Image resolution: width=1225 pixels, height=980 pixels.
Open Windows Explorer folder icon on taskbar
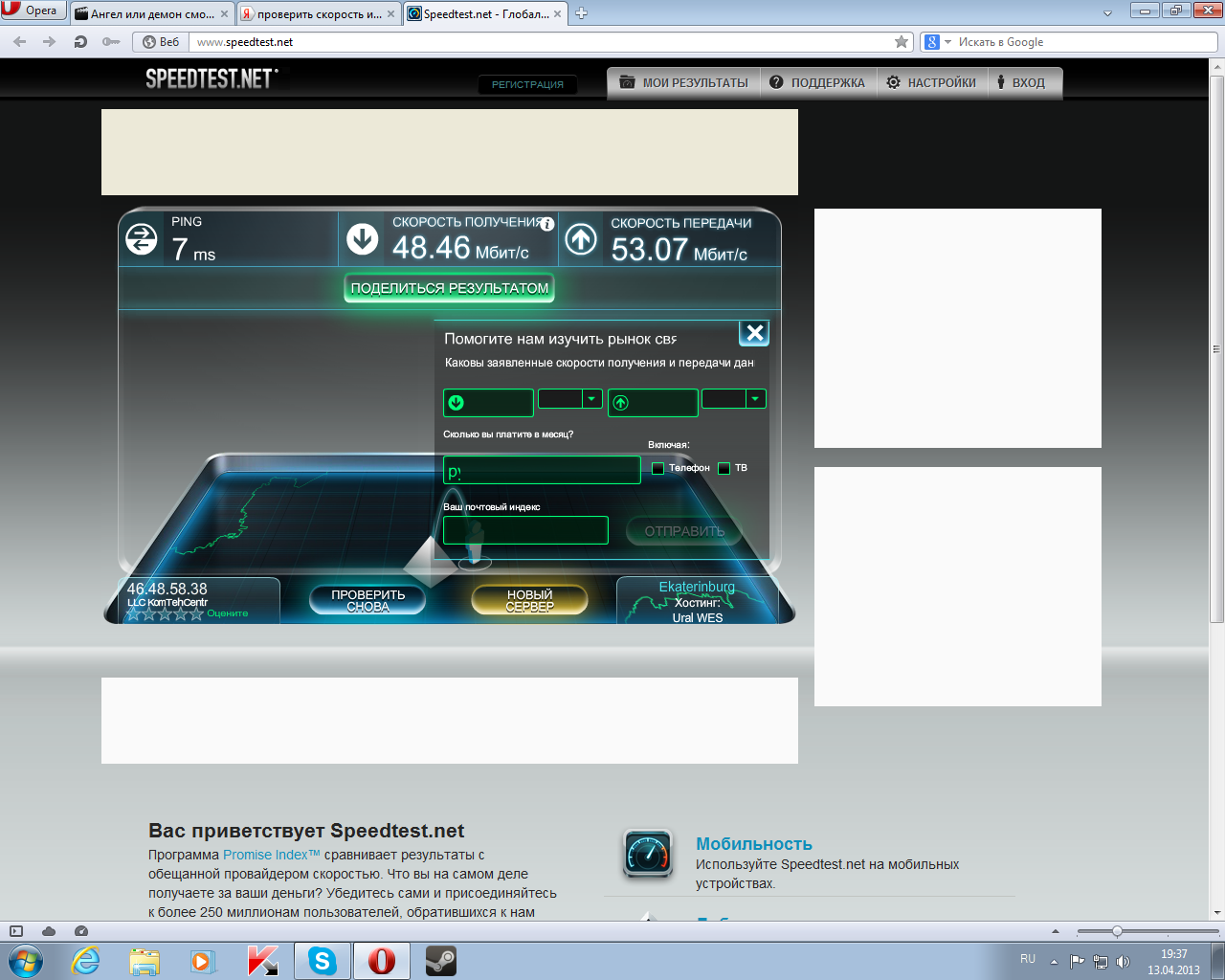tap(145, 961)
